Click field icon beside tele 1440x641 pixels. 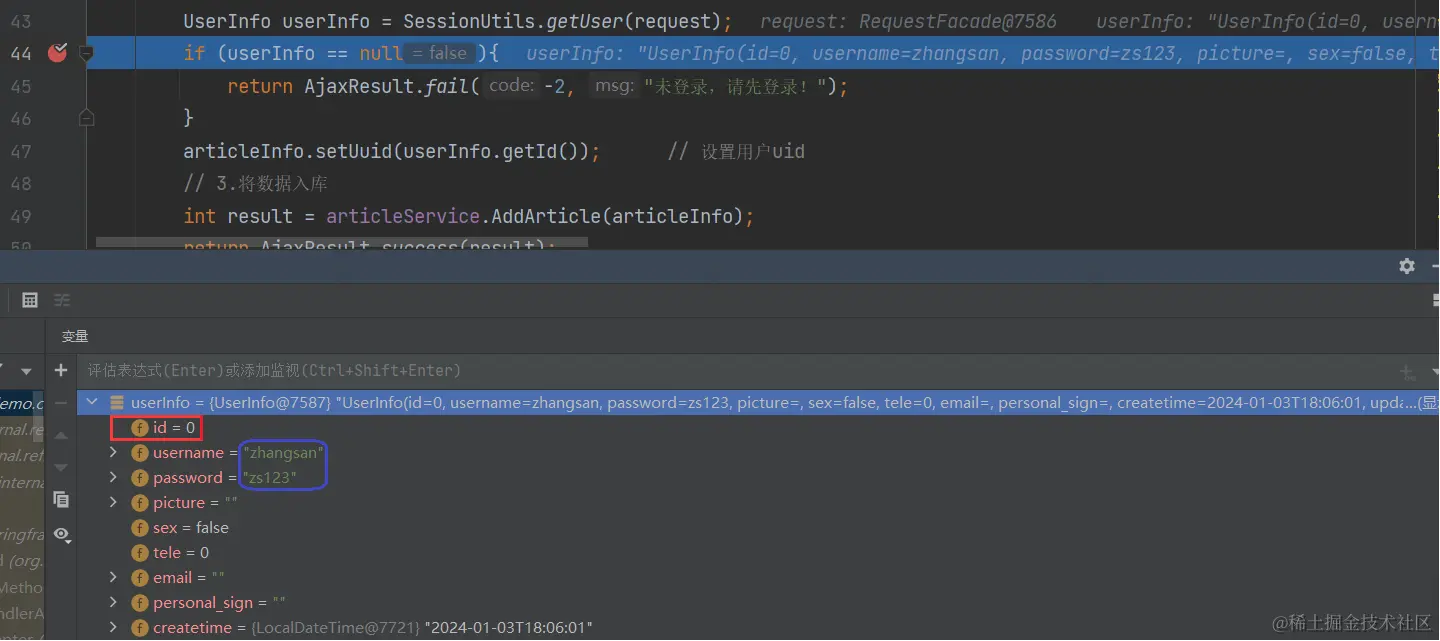pos(140,553)
